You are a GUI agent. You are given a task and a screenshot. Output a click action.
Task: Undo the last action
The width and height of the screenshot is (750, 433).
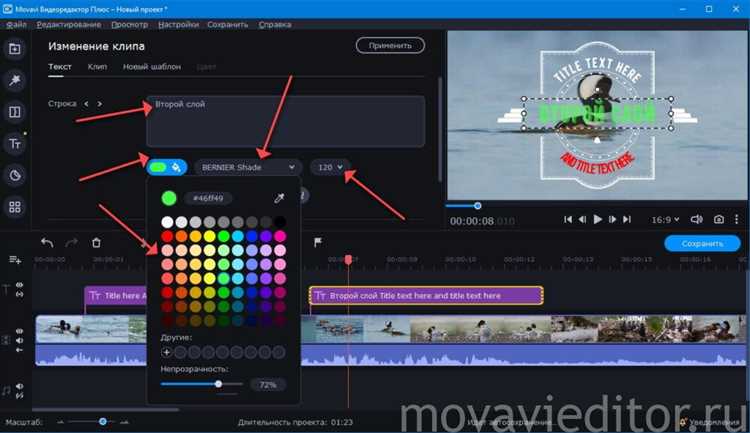pyautogui.click(x=47, y=243)
